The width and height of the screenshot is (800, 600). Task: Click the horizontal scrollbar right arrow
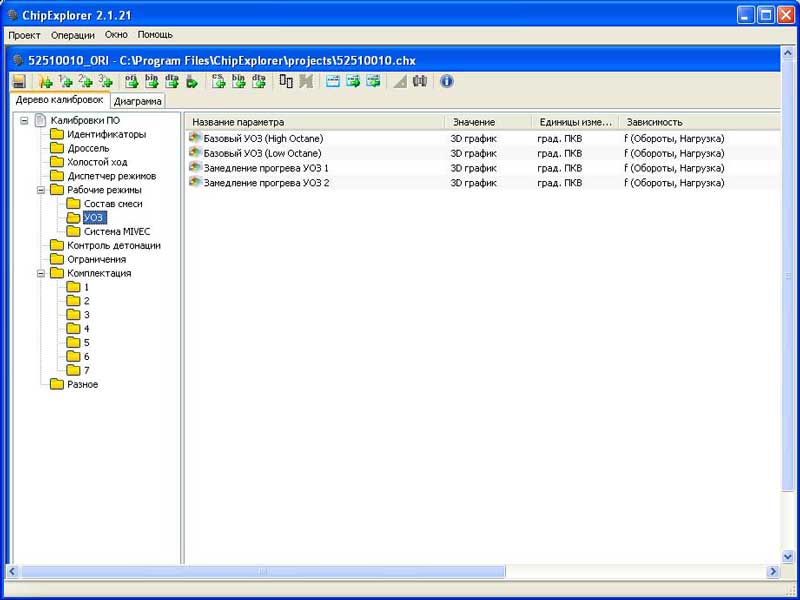coord(773,571)
